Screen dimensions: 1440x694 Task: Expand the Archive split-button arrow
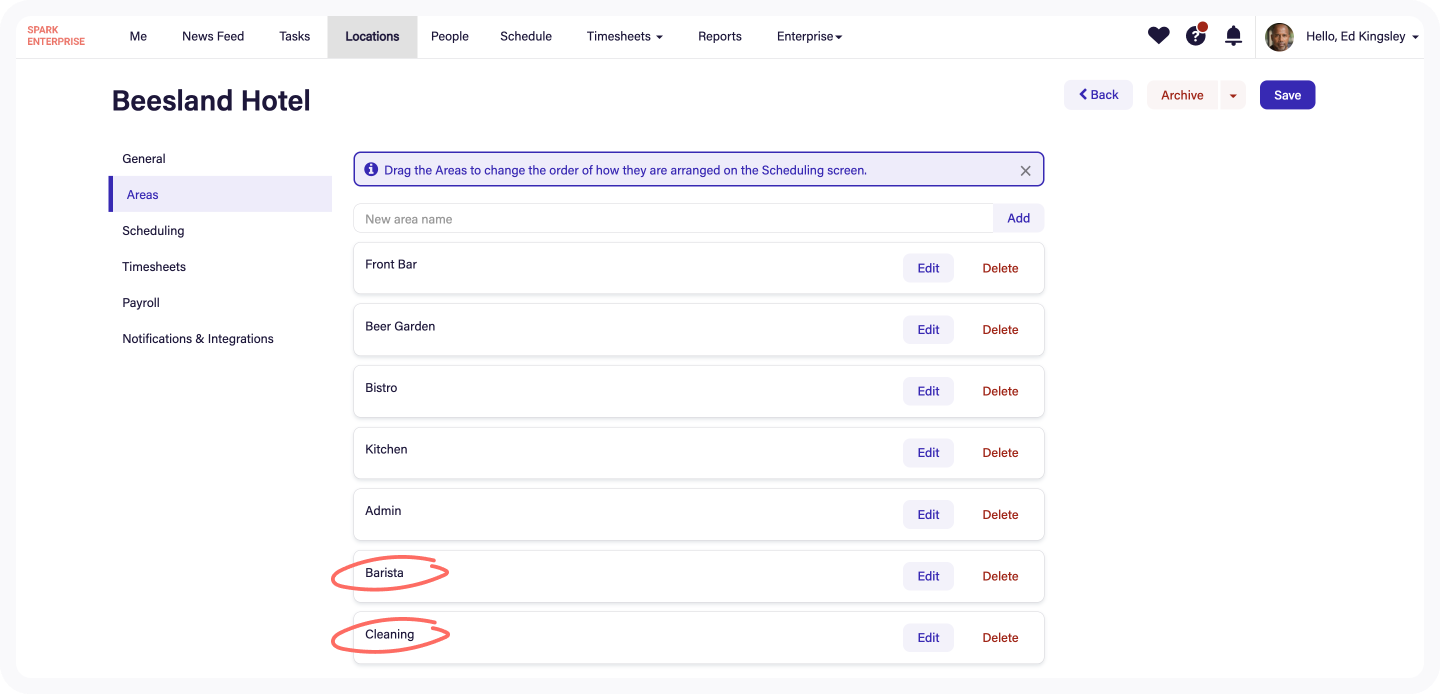click(x=1232, y=96)
